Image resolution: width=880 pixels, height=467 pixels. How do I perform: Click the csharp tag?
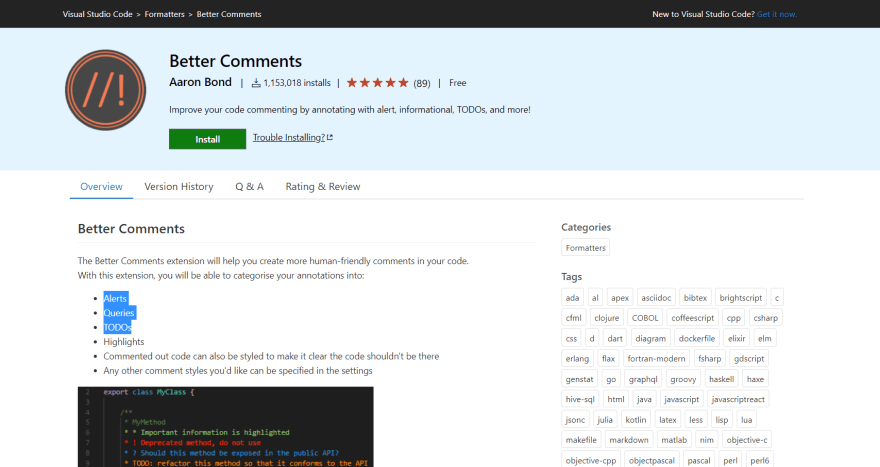point(766,318)
